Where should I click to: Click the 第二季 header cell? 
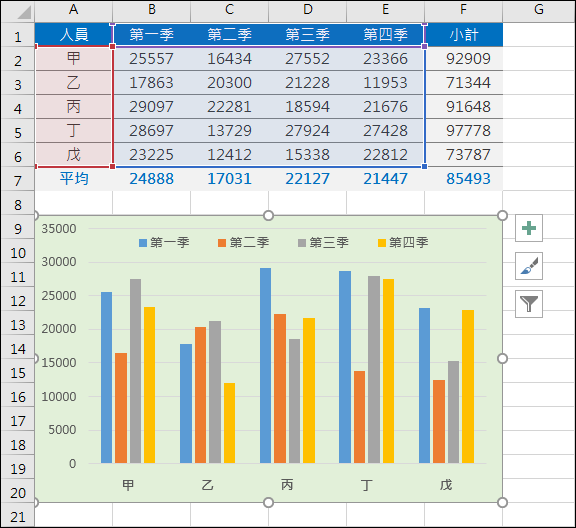[230, 35]
